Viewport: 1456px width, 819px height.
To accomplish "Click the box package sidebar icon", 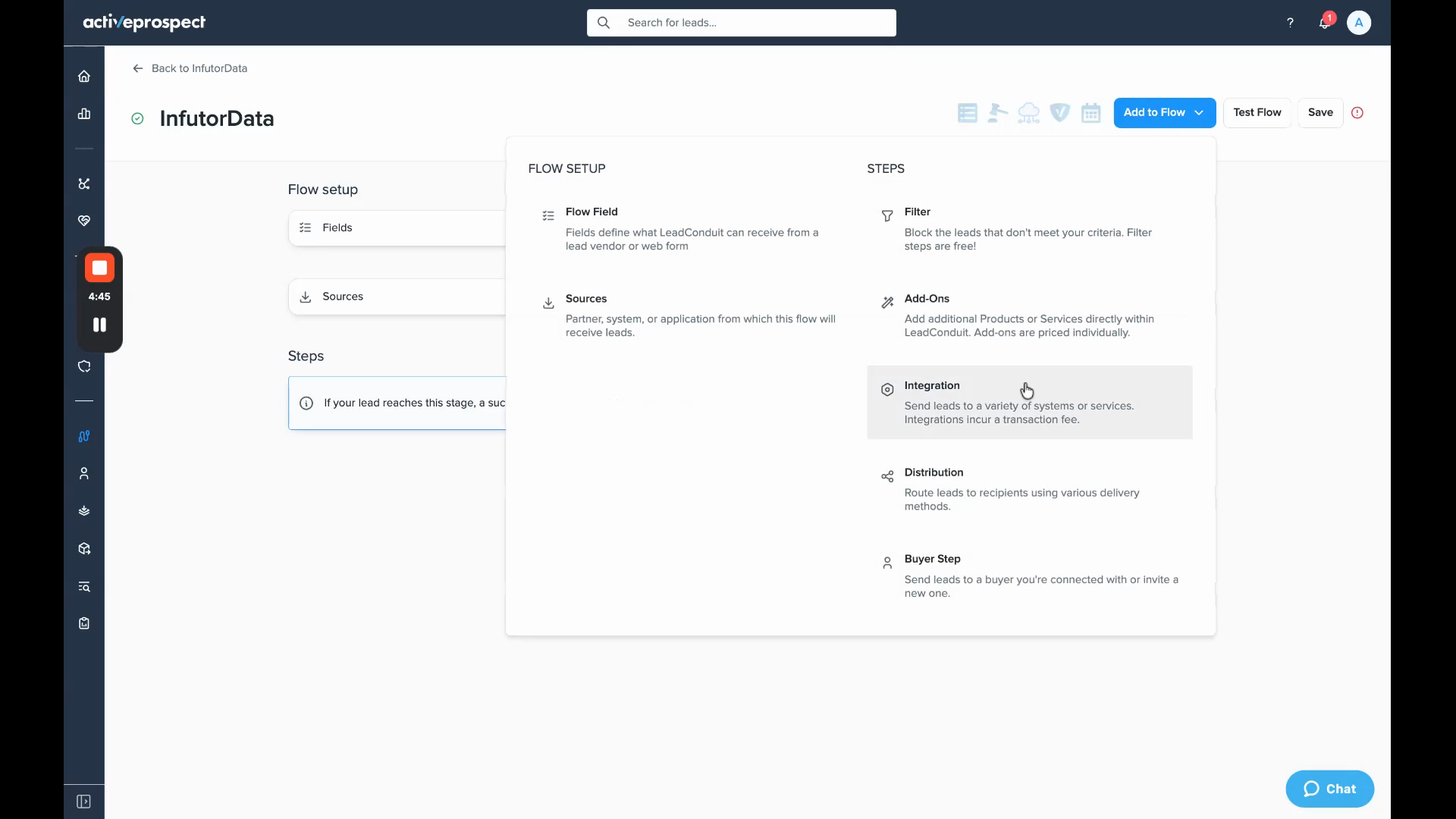I will click(84, 548).
